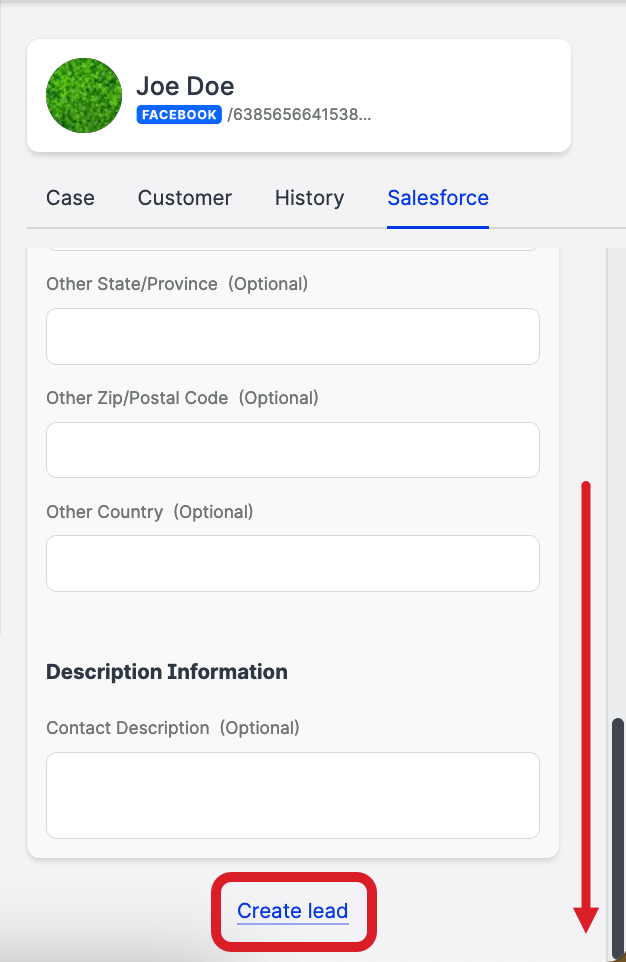Click the Contact Description text area
The width and height of the screenshot is (626, 962).
[293, 795]
